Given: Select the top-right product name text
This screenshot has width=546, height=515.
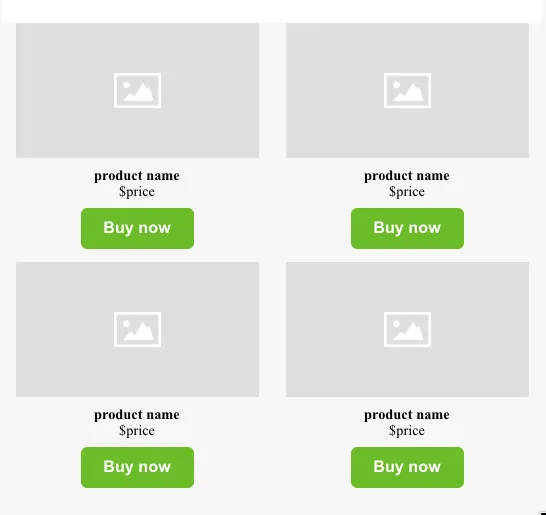Looking at the screenshot, I should 407,175.
